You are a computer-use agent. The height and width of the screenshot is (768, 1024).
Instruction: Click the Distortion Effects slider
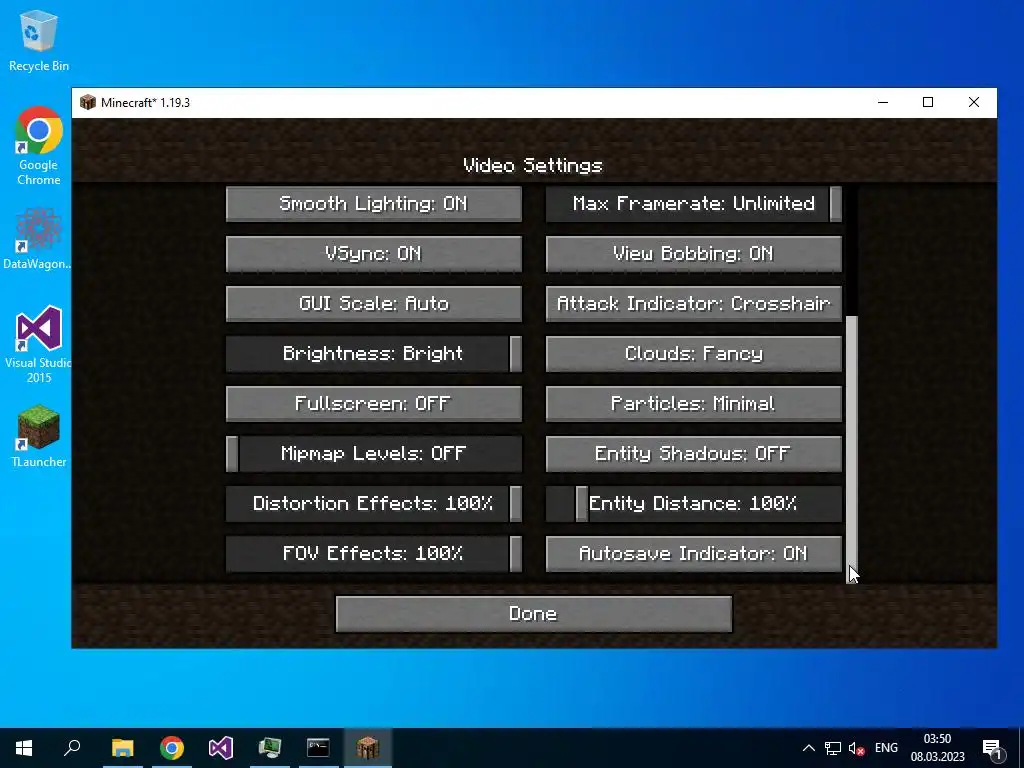(x=374, y=504)
